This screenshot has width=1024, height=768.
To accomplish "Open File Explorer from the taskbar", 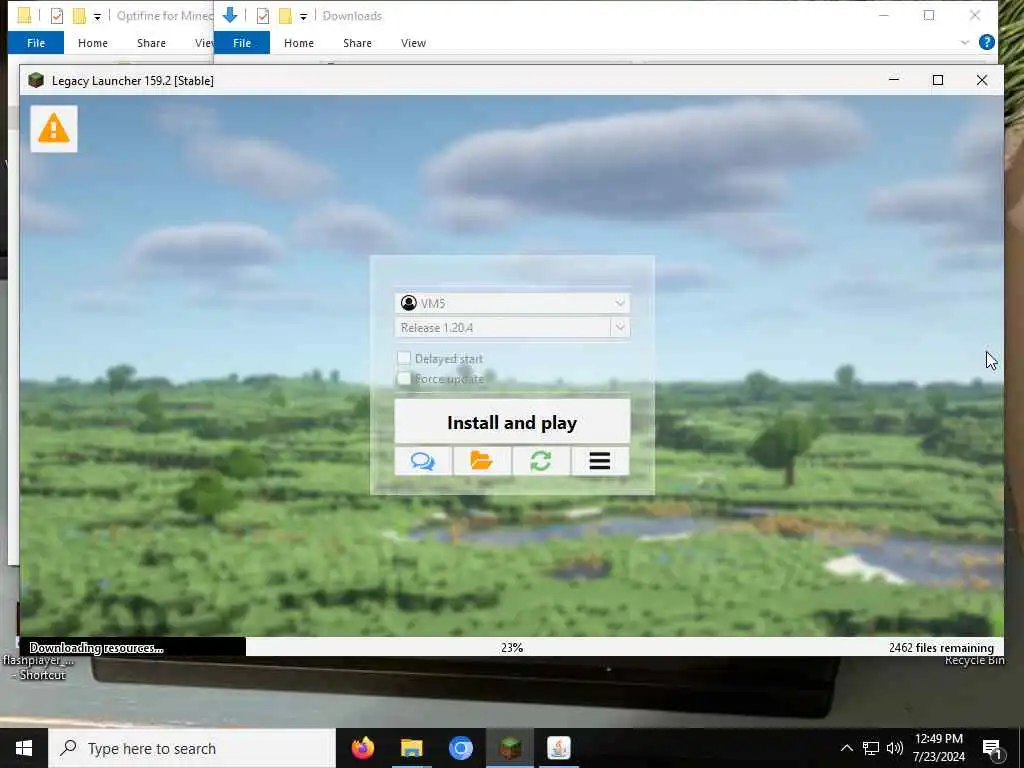I will tap(411, 748).
